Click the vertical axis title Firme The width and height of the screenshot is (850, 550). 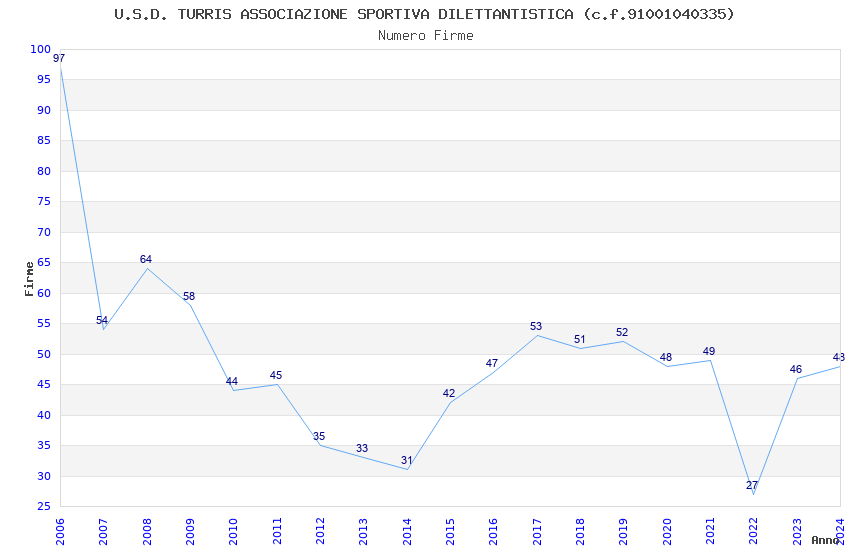[x=29, y=279]
